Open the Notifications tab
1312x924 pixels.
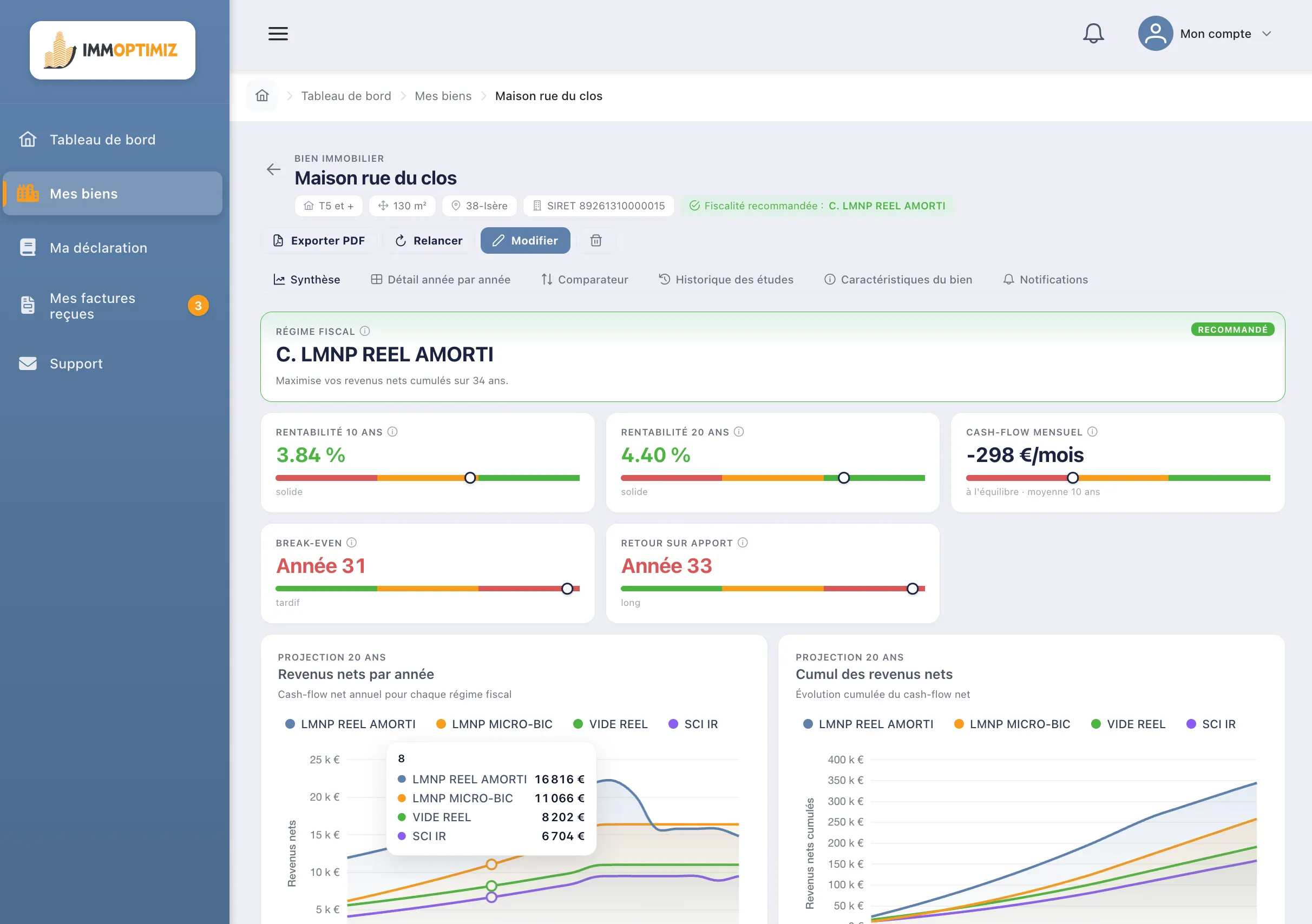click(x=1046, y=279)
